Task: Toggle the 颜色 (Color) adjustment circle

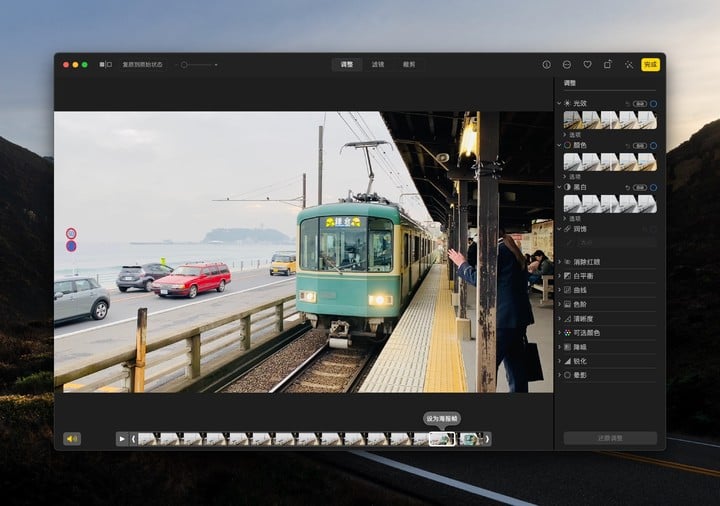Action: (654, 145)
